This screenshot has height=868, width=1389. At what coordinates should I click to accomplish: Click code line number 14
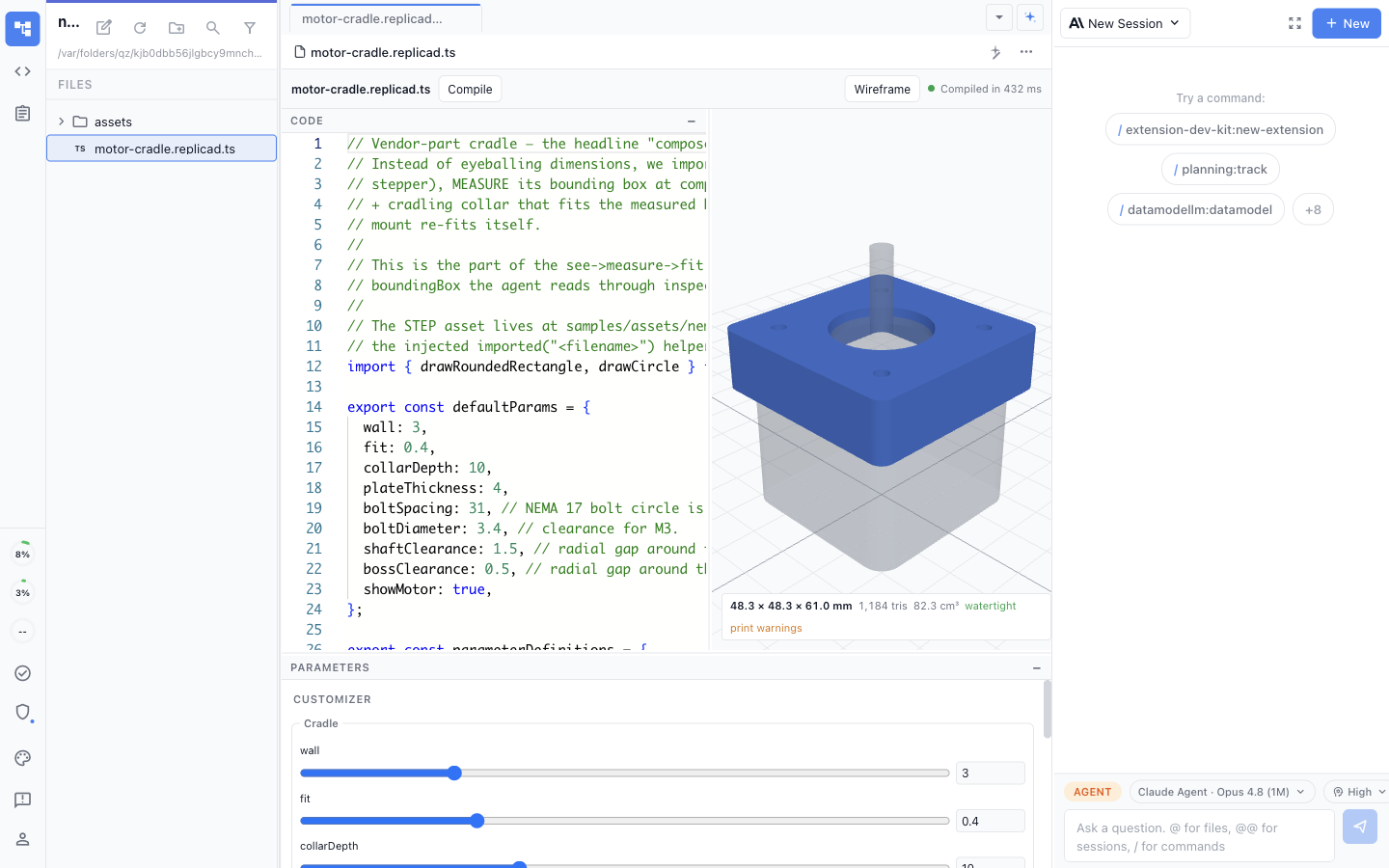coord(313,407)
